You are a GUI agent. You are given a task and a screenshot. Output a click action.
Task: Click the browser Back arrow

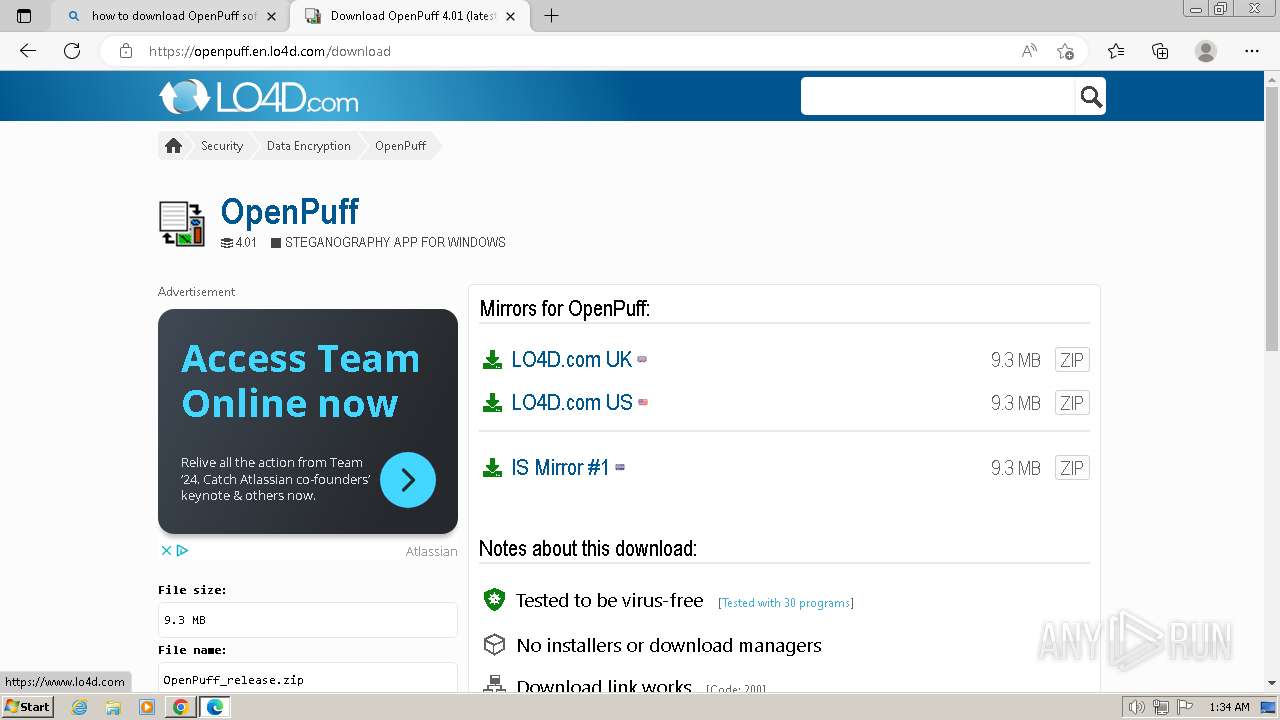(x=28, y=51)
